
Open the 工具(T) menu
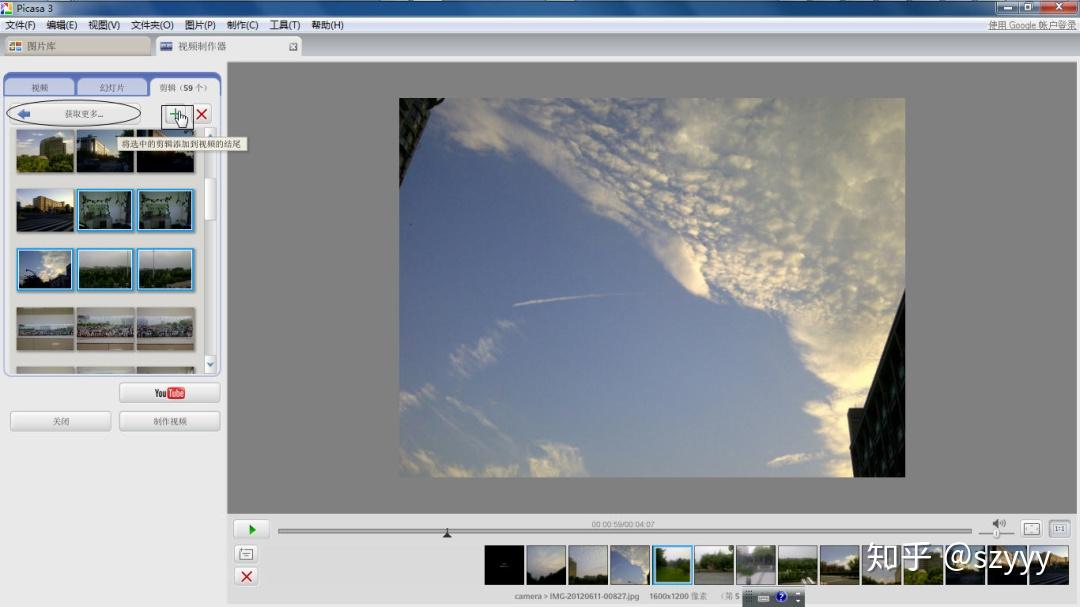coord(284,25)
